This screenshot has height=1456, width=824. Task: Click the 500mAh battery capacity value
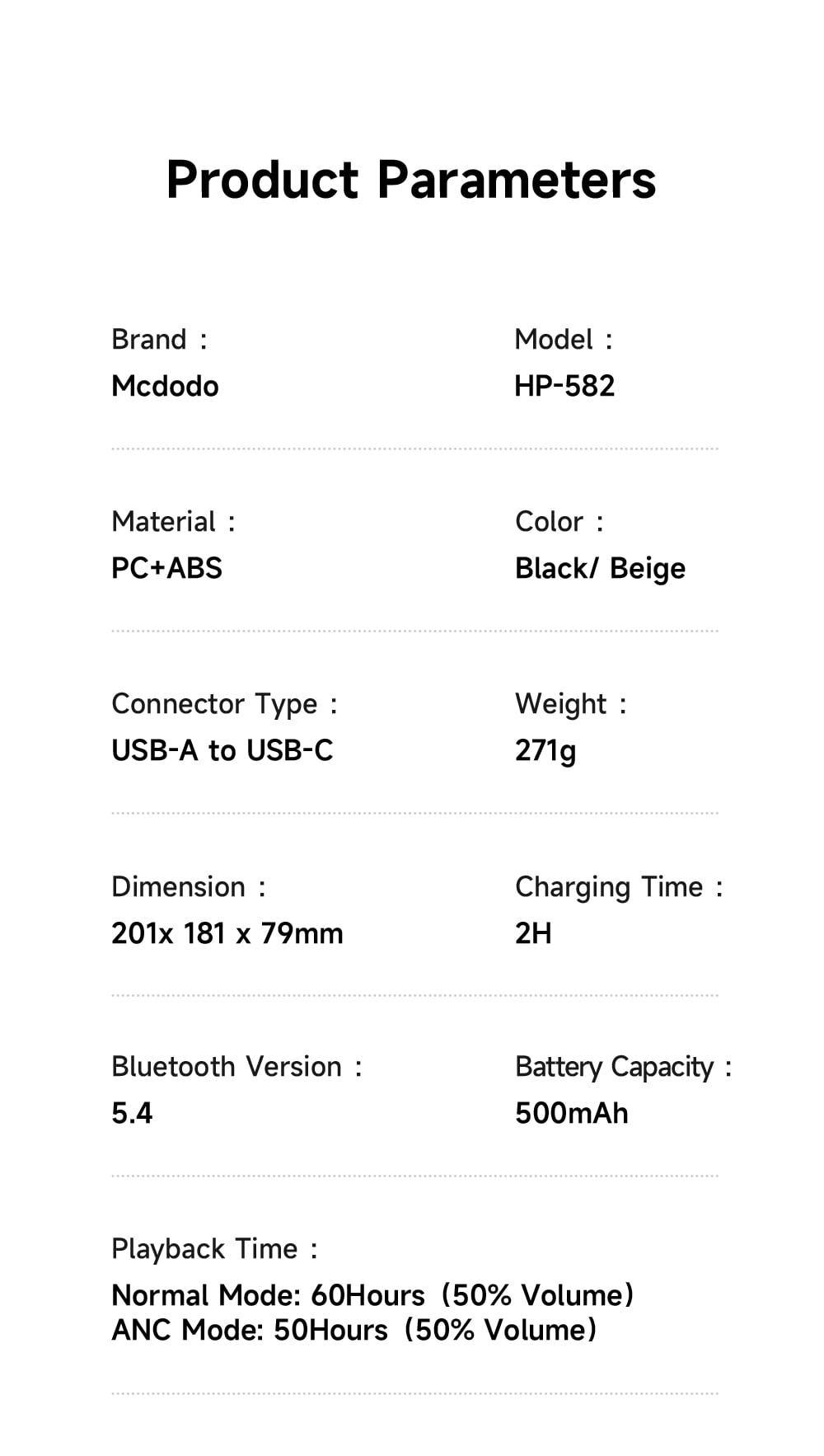tap(571, 1113)
